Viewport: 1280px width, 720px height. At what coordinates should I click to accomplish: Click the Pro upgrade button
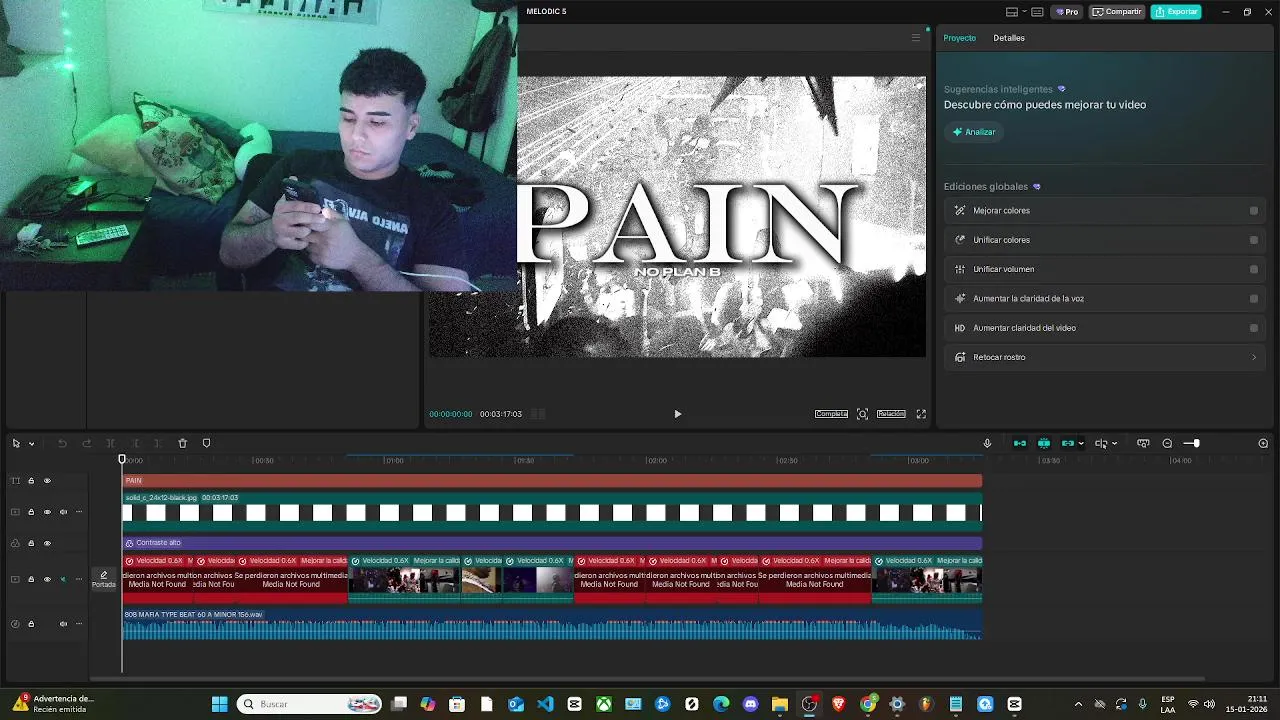click(1065, 12)
